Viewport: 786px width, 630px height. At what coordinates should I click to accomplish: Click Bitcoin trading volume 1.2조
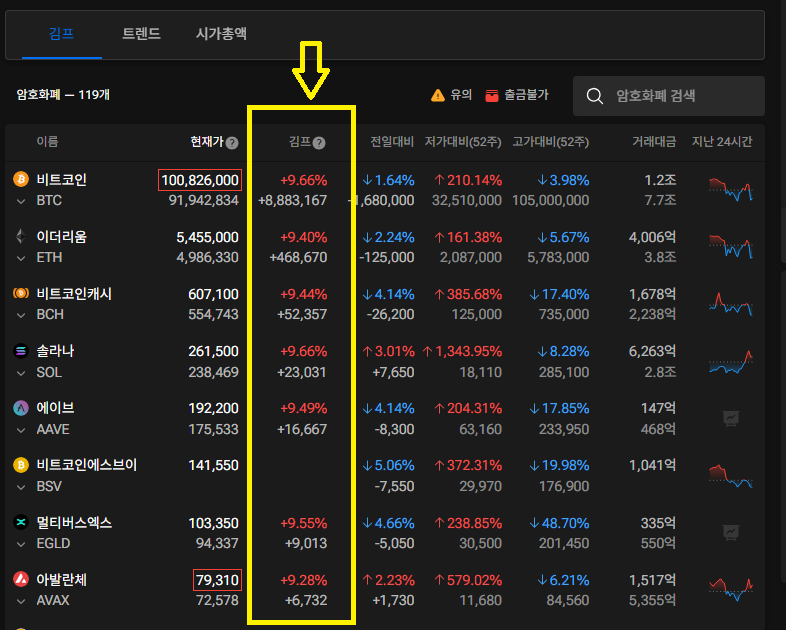tap(660, 180)
